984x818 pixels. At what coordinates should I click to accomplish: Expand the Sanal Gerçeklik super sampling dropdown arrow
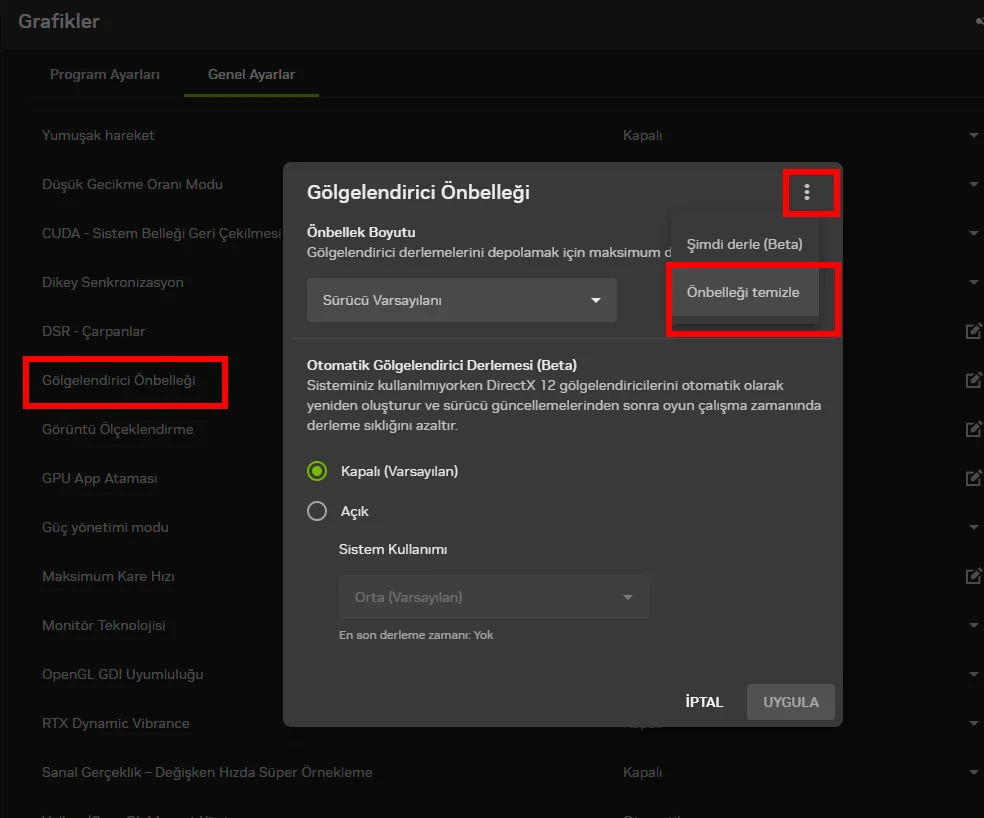tap(973, 772)
